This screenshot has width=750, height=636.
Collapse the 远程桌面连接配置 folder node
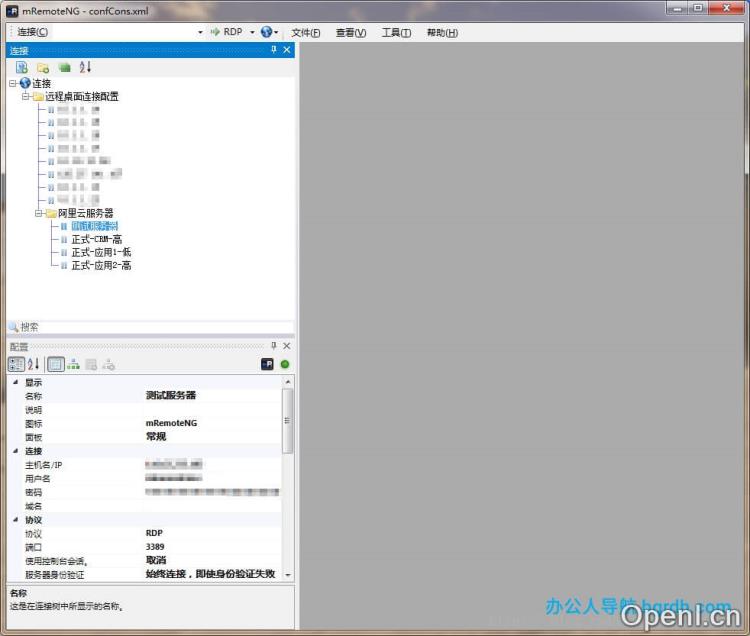point(26,97)
